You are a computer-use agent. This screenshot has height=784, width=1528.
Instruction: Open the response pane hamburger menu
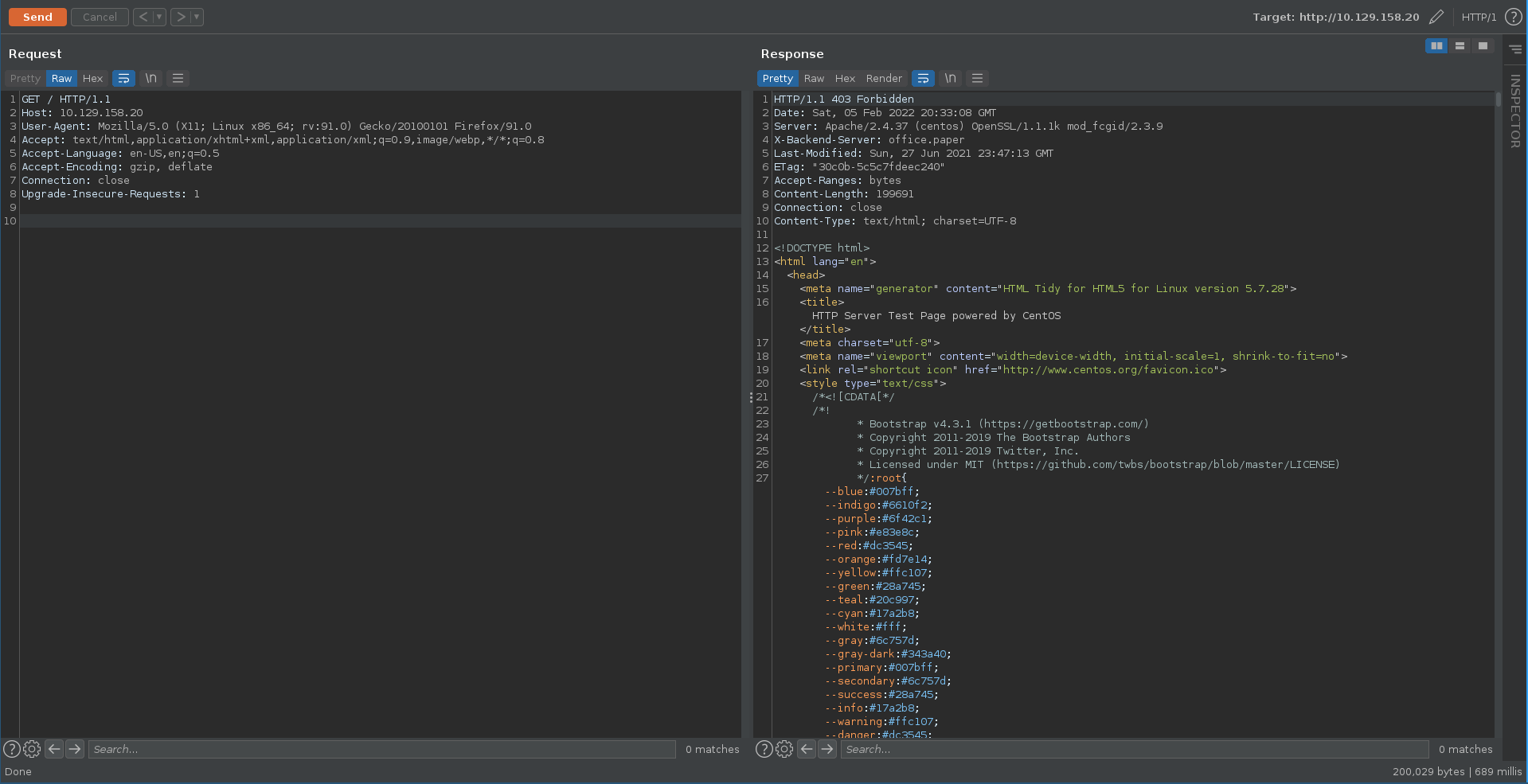point(977,78)
